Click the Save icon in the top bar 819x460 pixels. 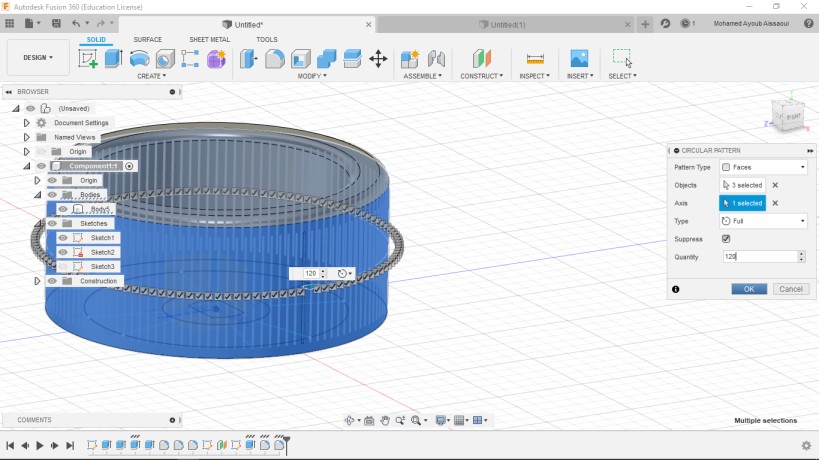pyautogui.click(x=55, y=23)
